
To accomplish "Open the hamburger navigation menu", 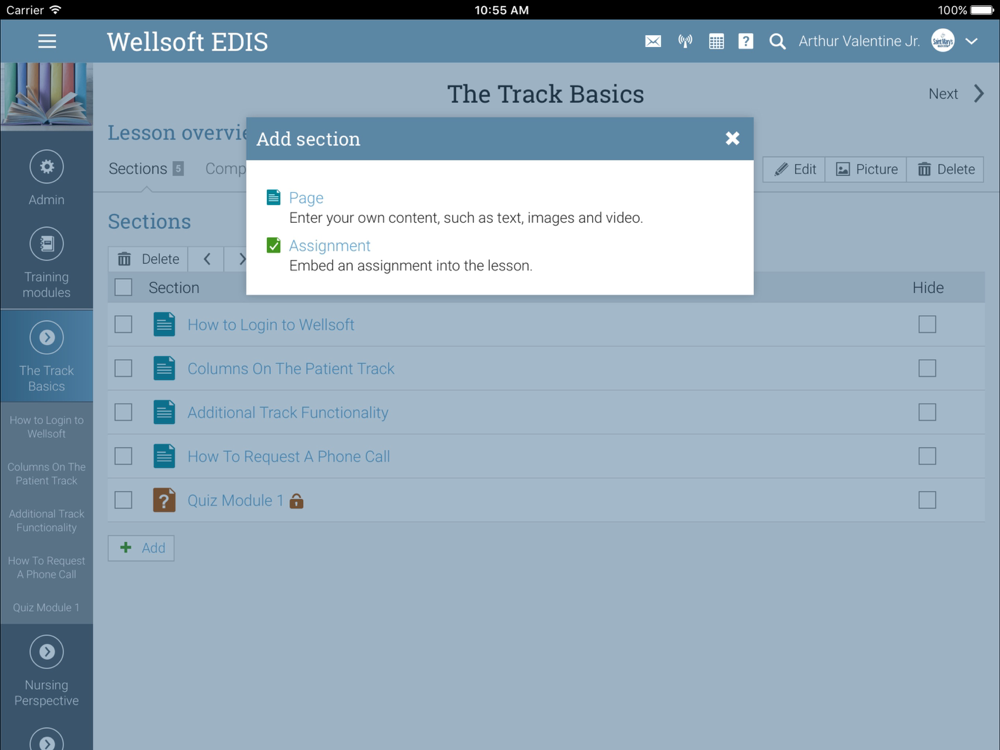I will pos(47,41).
